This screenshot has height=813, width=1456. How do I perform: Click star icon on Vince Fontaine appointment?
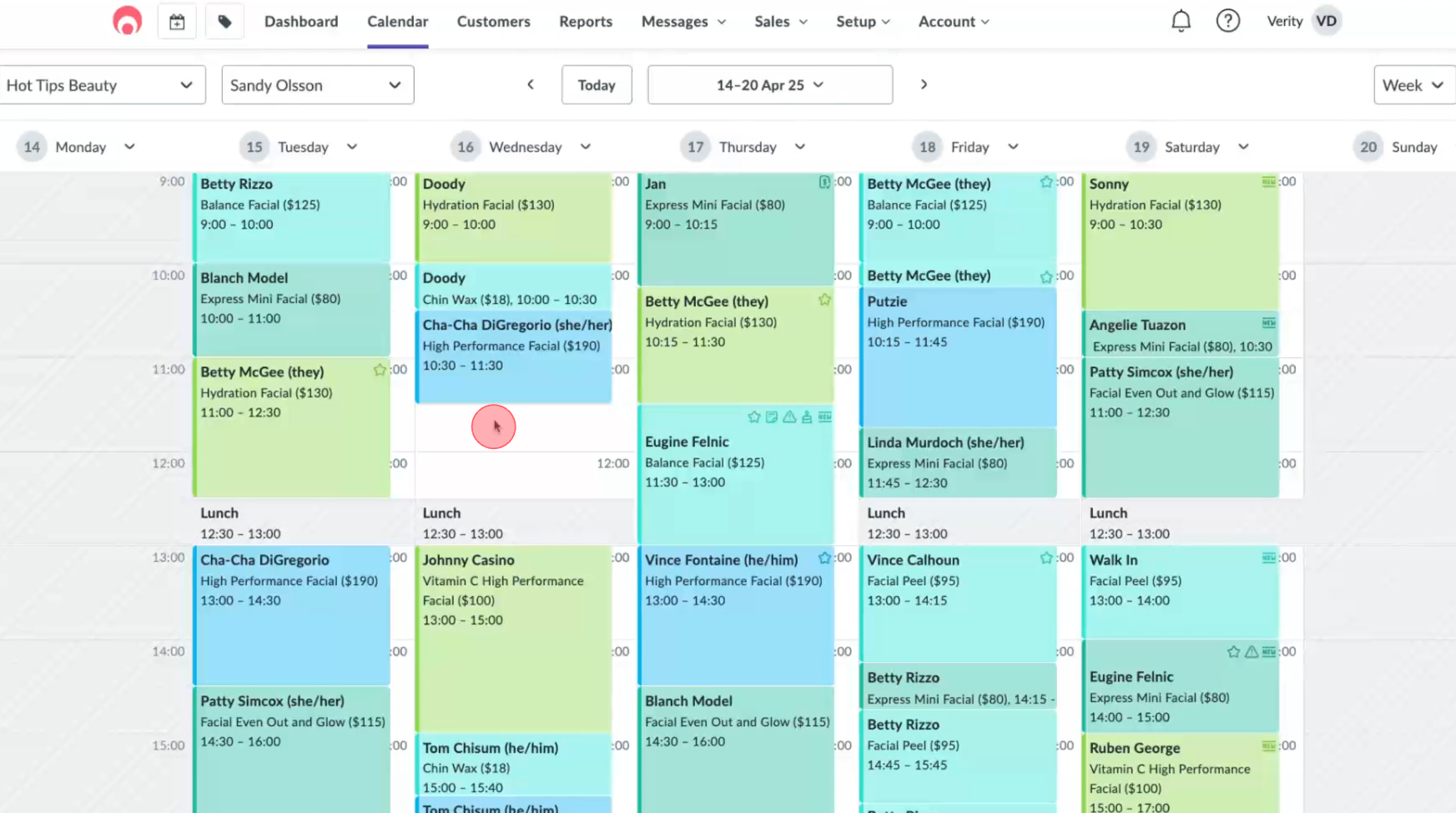click(x=824, y=558)
